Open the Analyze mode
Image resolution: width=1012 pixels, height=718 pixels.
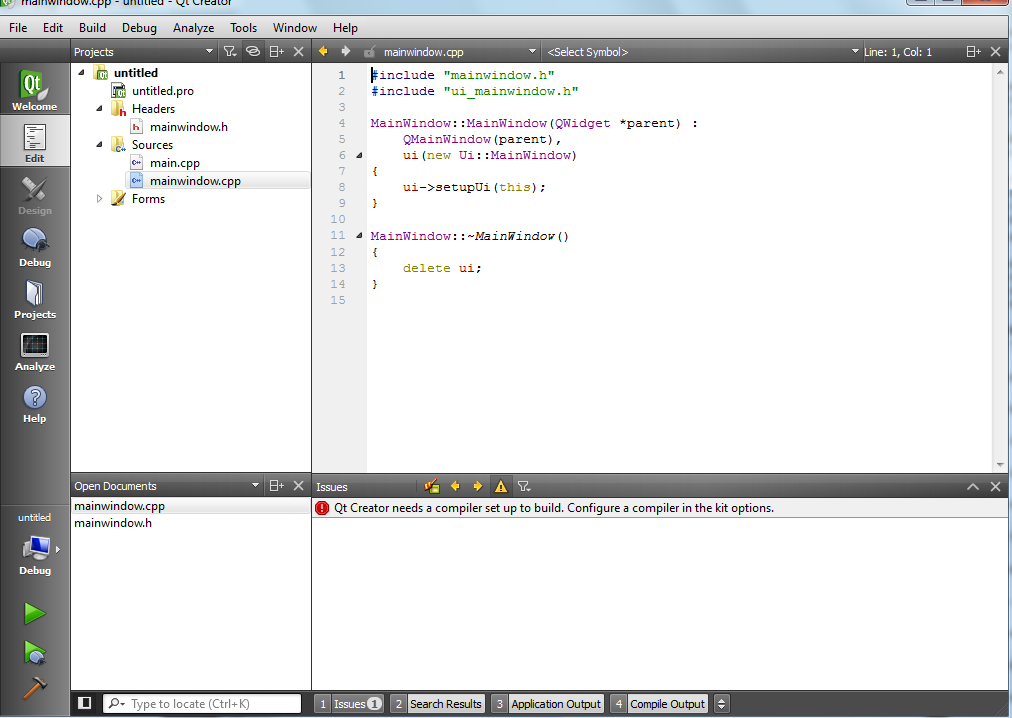pos(35,351)
